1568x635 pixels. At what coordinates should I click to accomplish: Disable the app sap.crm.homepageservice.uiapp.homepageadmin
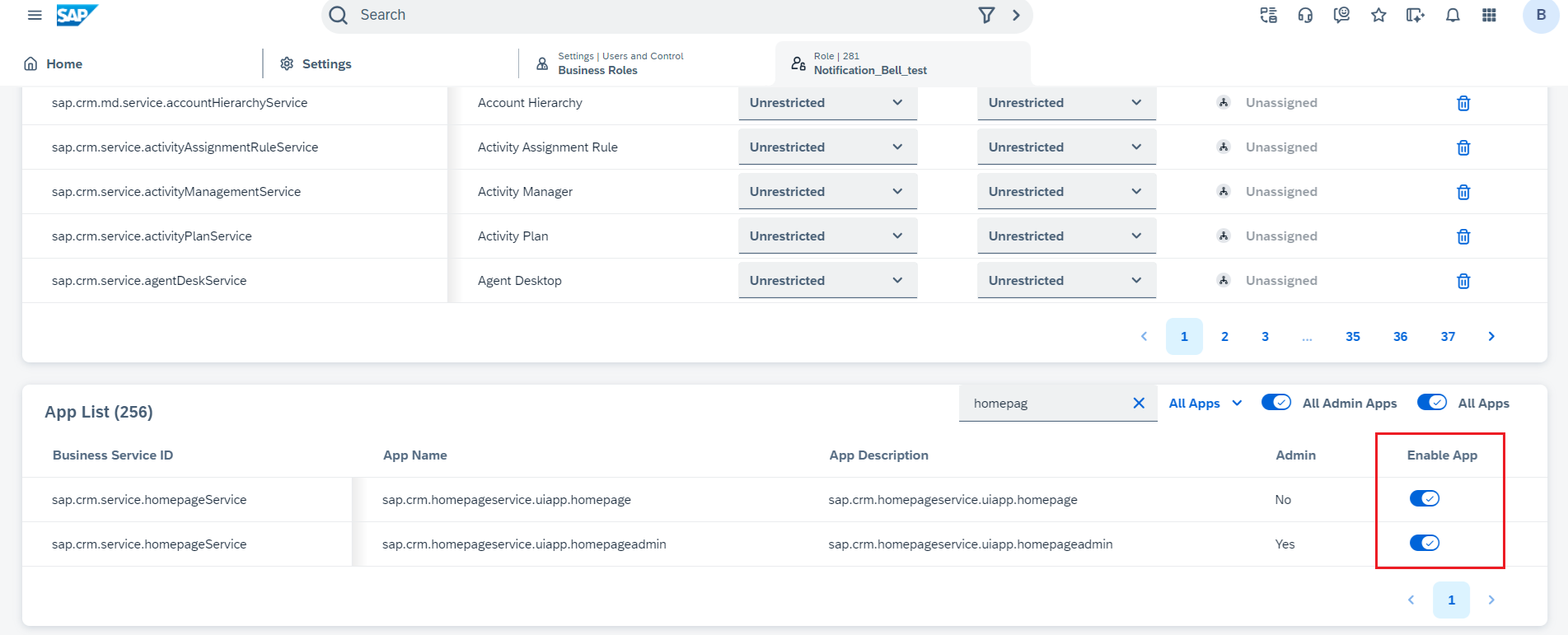1425,544
